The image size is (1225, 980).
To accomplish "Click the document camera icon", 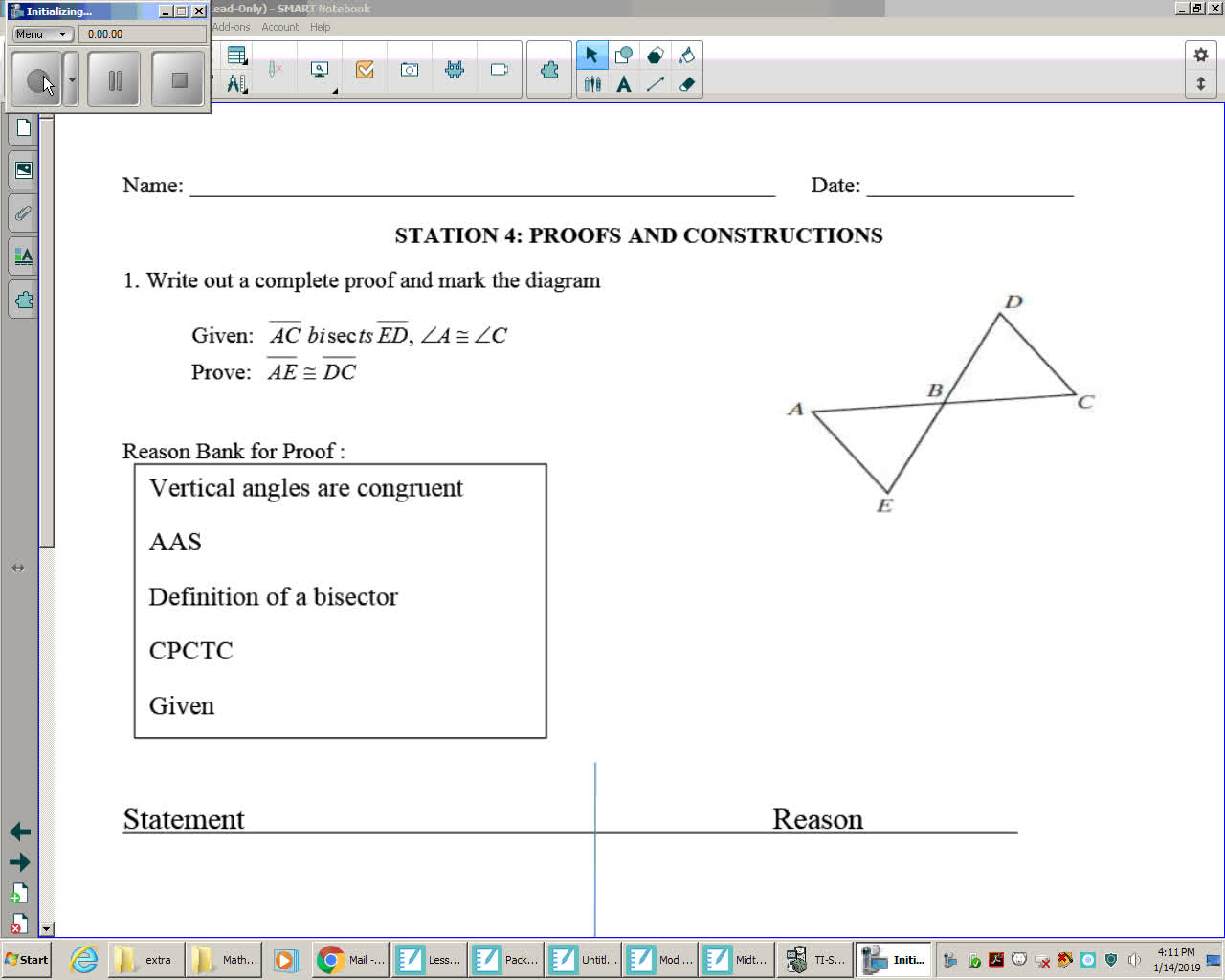I will coord(500,70).
